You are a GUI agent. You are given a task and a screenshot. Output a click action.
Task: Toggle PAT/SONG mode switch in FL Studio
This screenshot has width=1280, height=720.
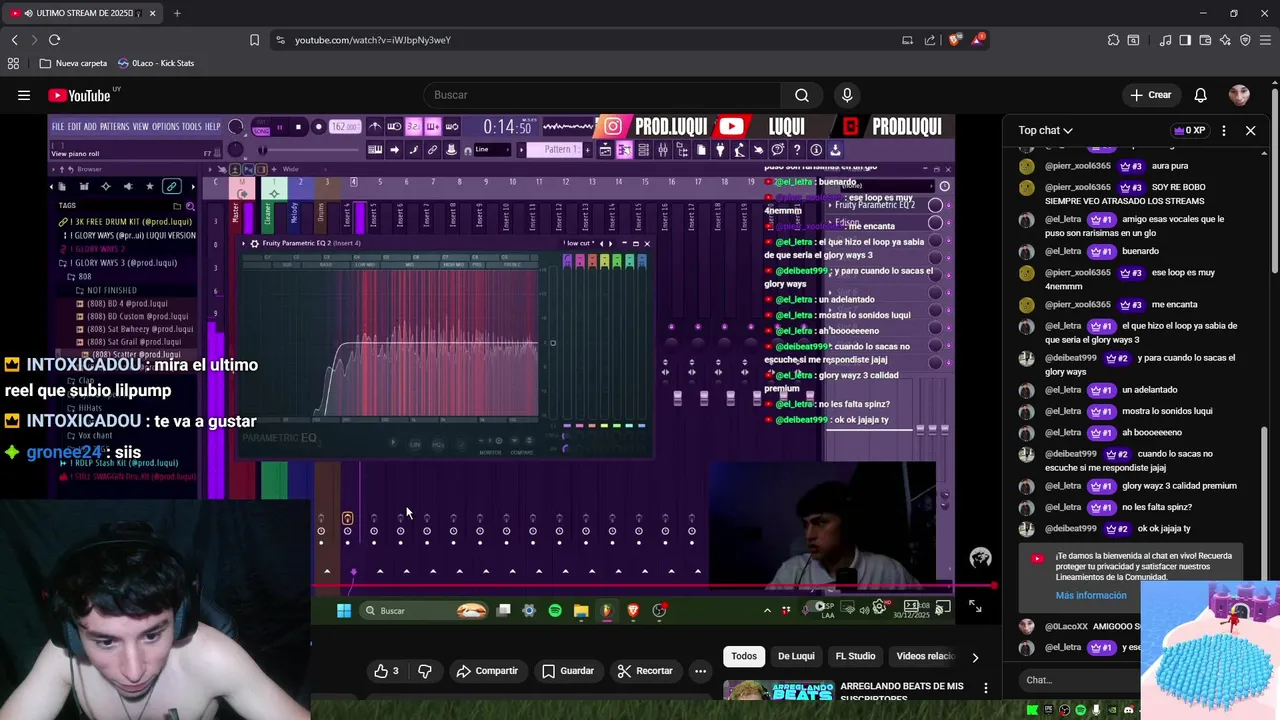pyautogui.click(x=261, y=127)
